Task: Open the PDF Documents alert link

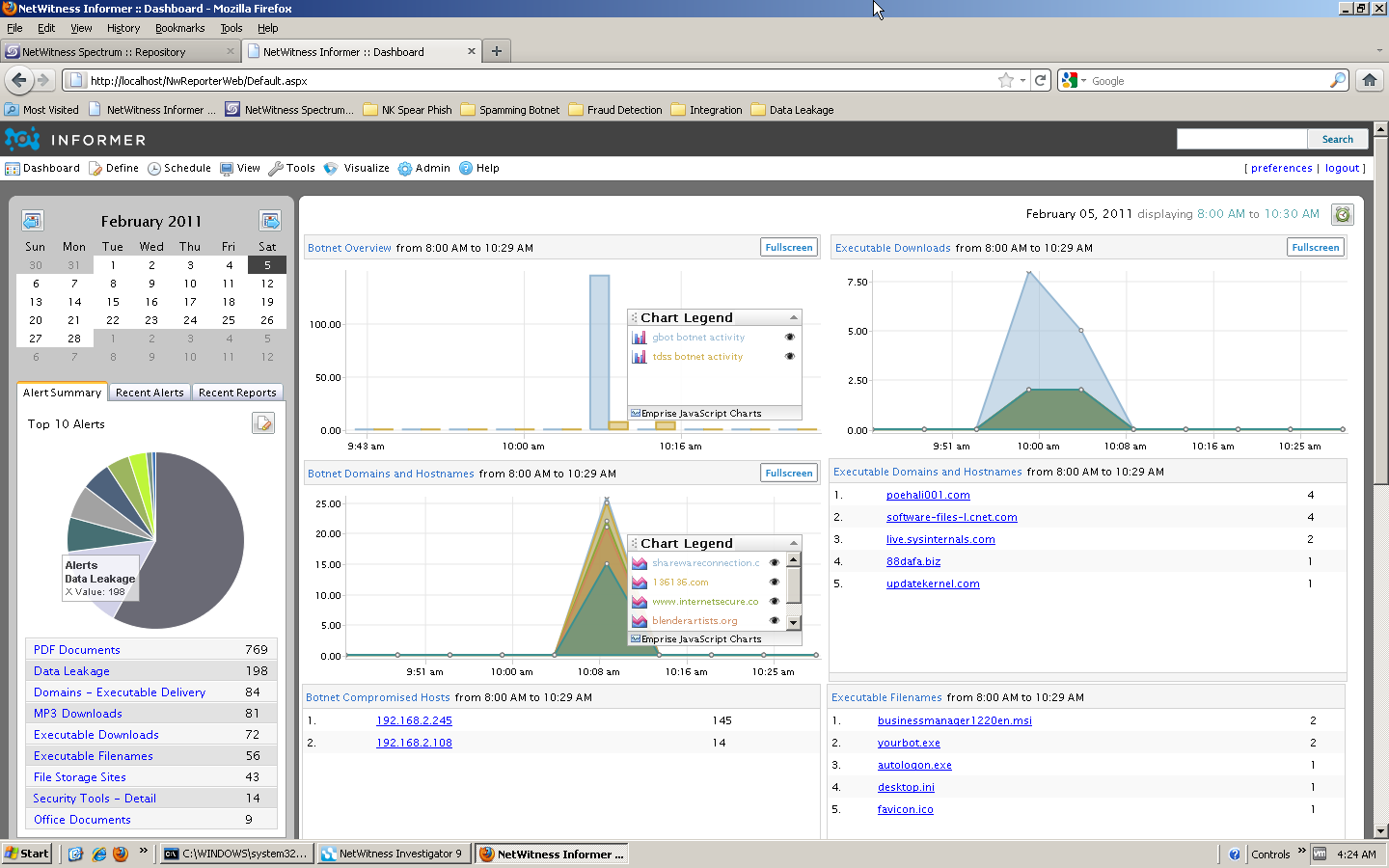Action: (x=77, y=650)
